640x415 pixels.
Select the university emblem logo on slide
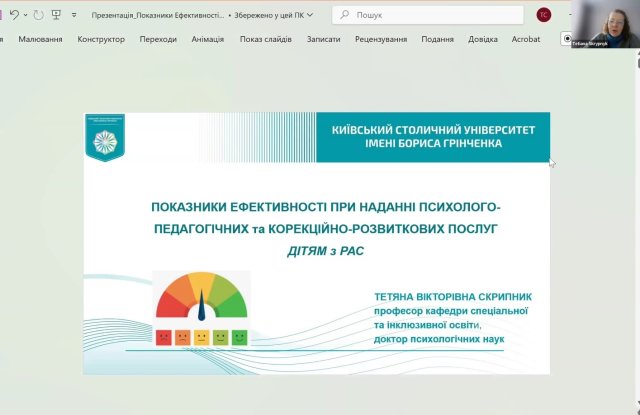[x=102, y=138]
